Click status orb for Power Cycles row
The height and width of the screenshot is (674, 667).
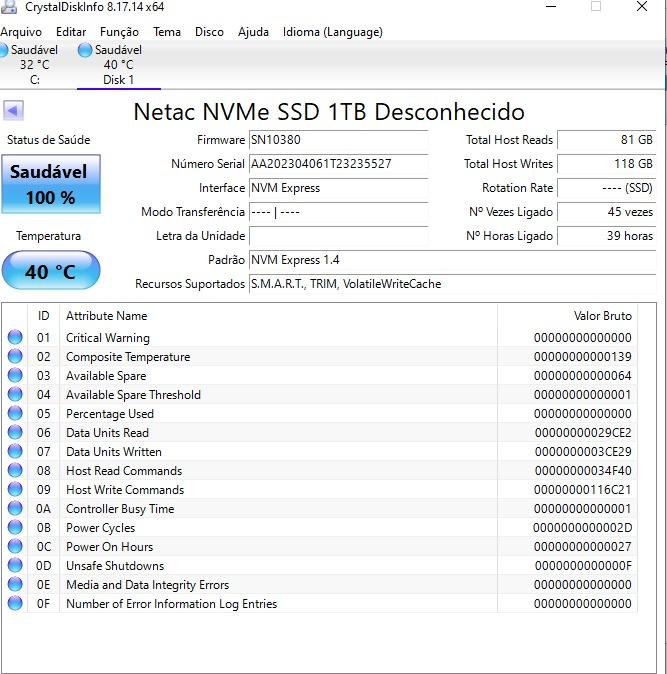pyautogui.click(x=15, y=527)
